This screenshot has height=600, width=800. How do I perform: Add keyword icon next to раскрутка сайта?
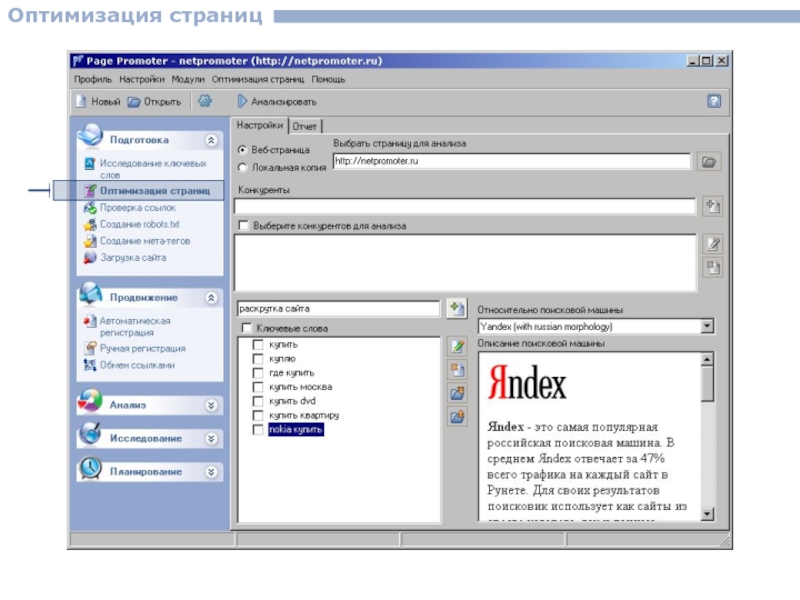tap(457, 308)
